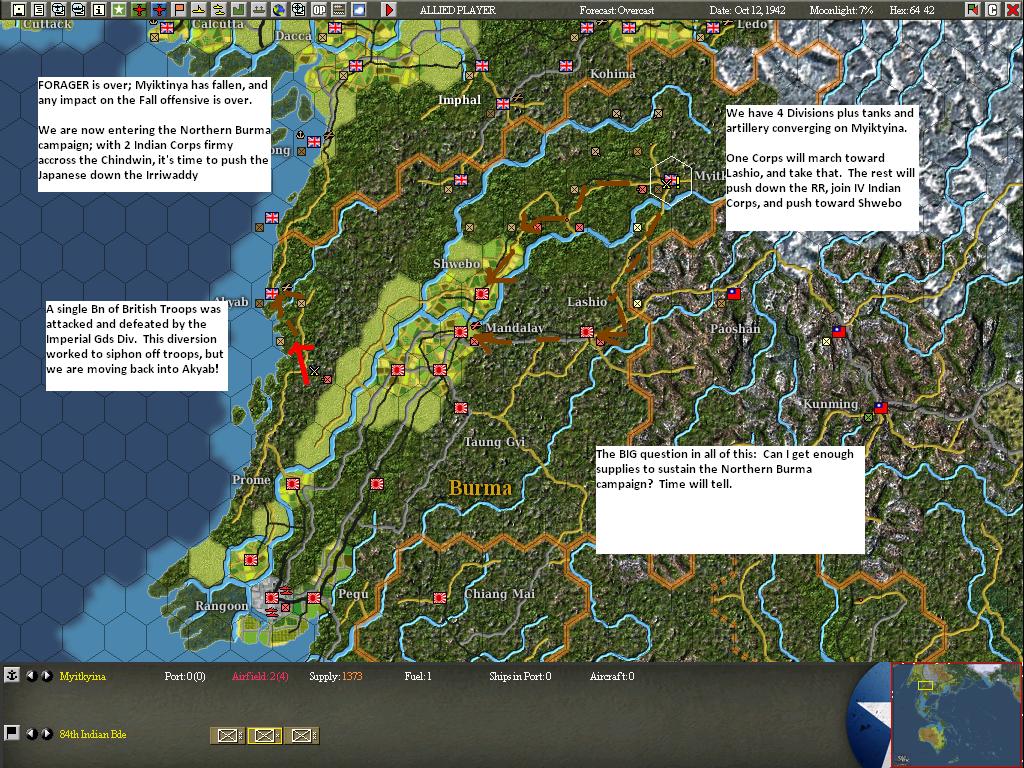Viewport: 1024px width, 768px height.
Task: Open the document list report icon
Action: coord(39,9)
